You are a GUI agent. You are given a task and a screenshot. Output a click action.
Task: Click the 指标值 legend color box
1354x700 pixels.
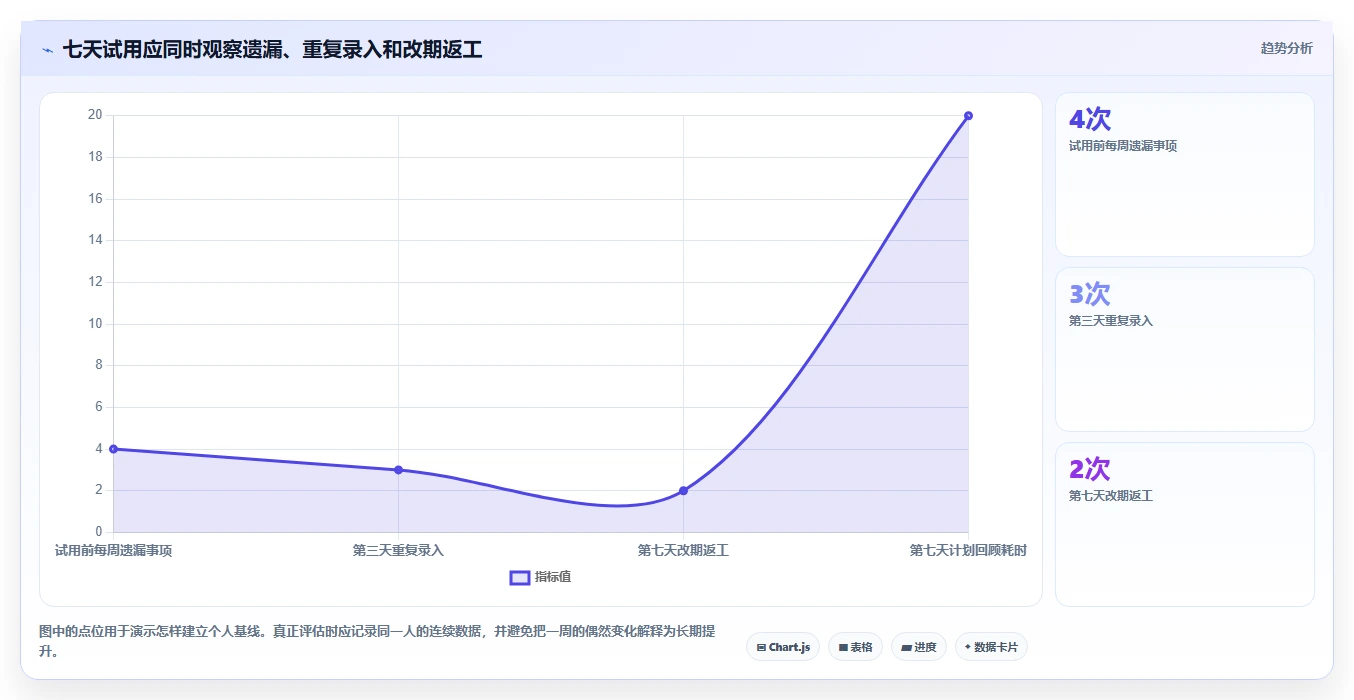tap(520, 577)
